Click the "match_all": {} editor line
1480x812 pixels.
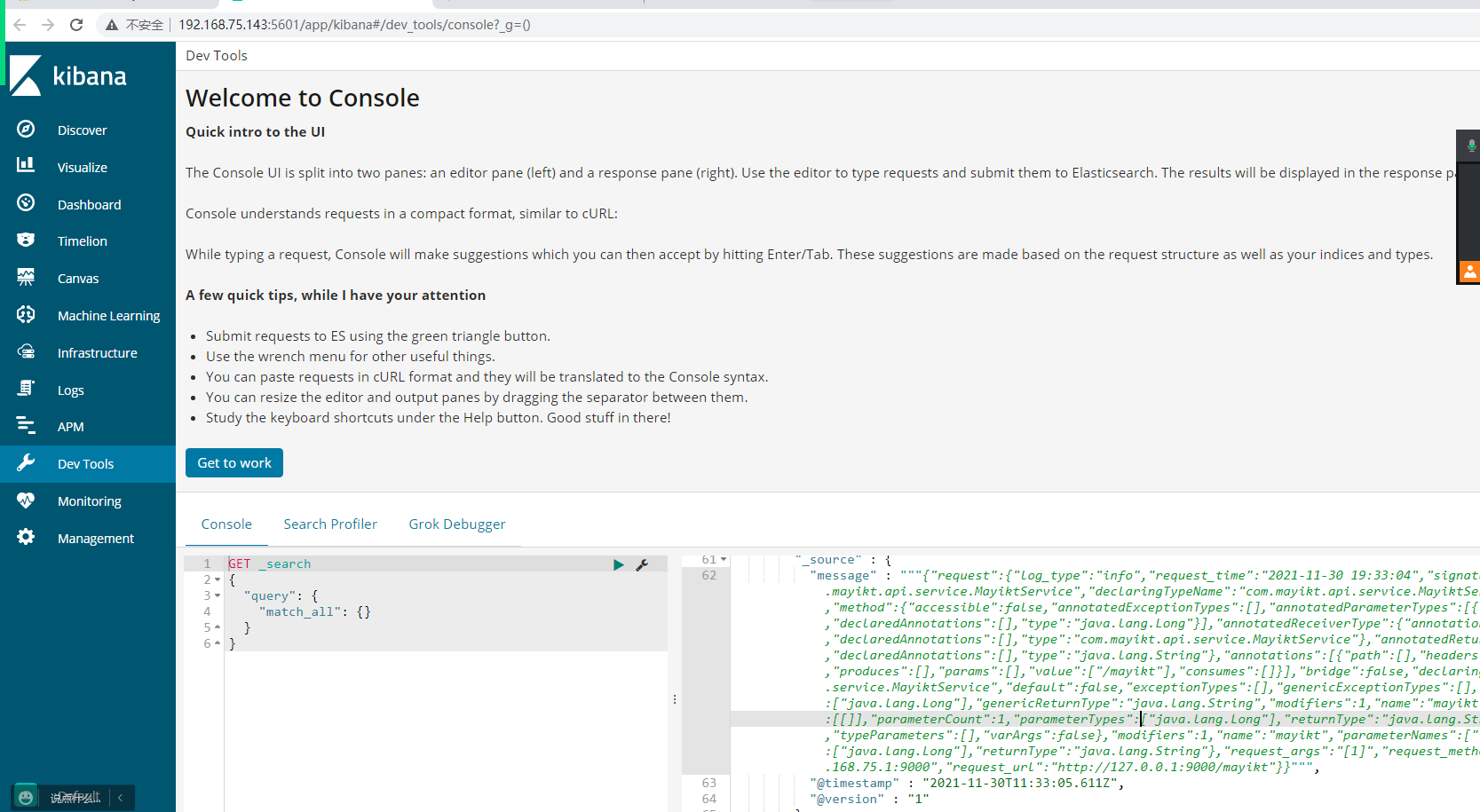pyautogui.click(x=315, y=611)
